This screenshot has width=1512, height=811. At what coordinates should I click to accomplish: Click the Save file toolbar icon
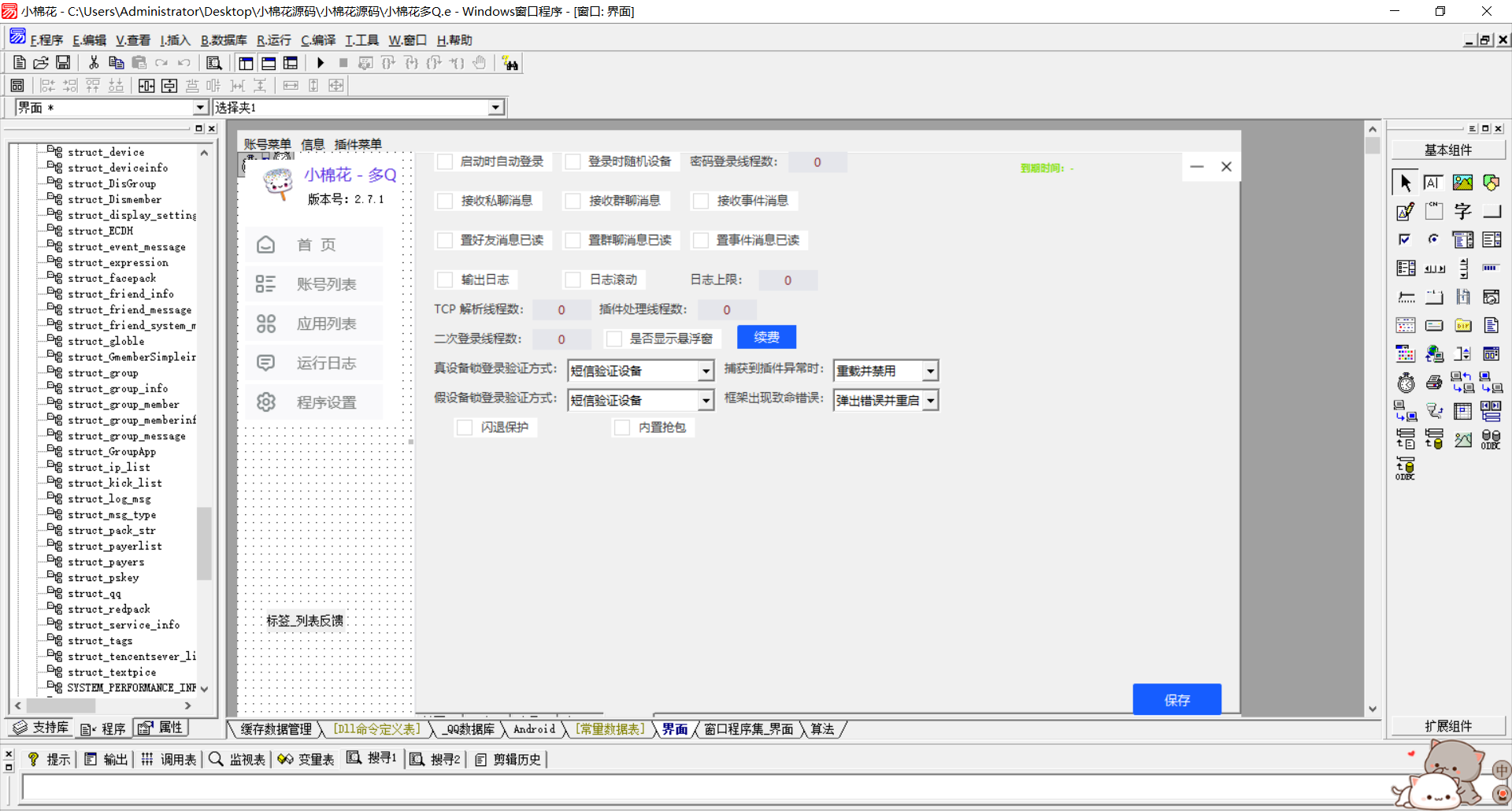(x=63, y=63)
